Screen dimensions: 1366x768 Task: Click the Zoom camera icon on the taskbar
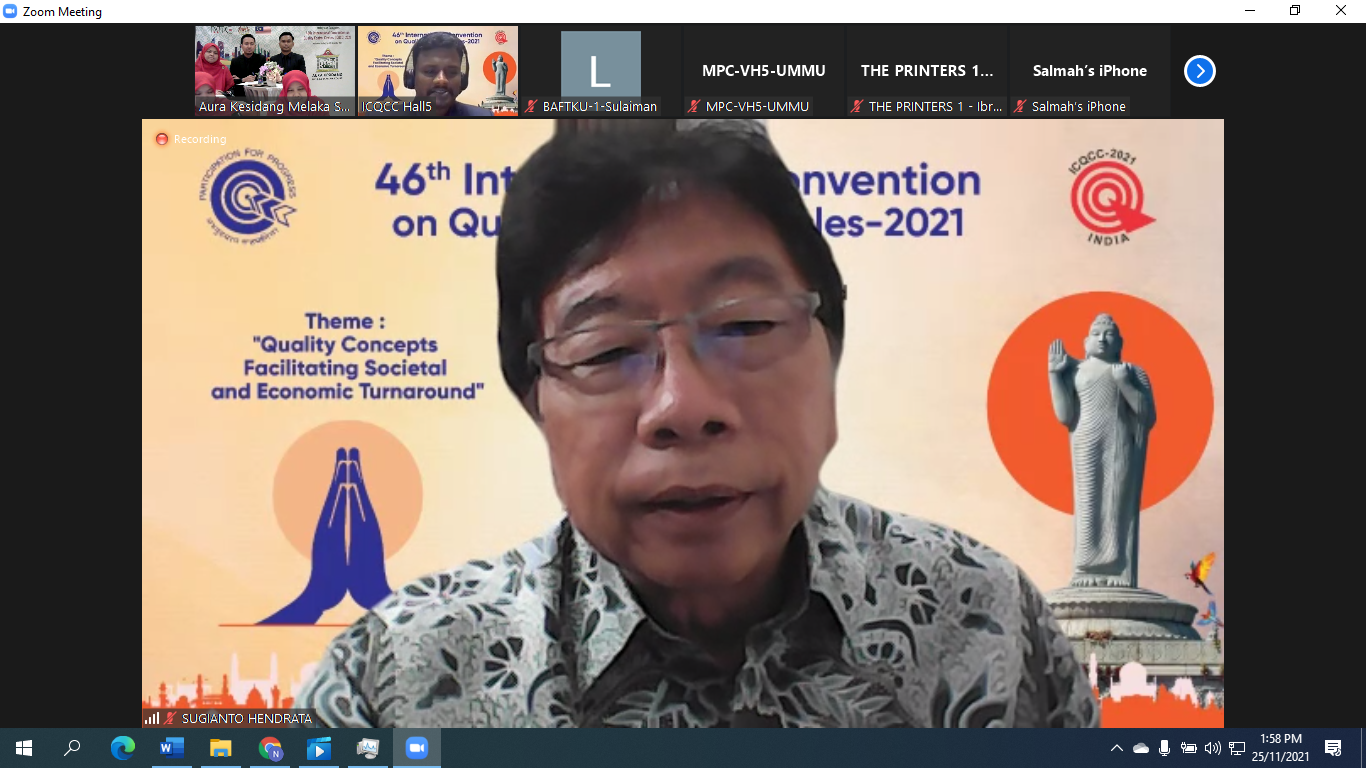pos(417,746)
